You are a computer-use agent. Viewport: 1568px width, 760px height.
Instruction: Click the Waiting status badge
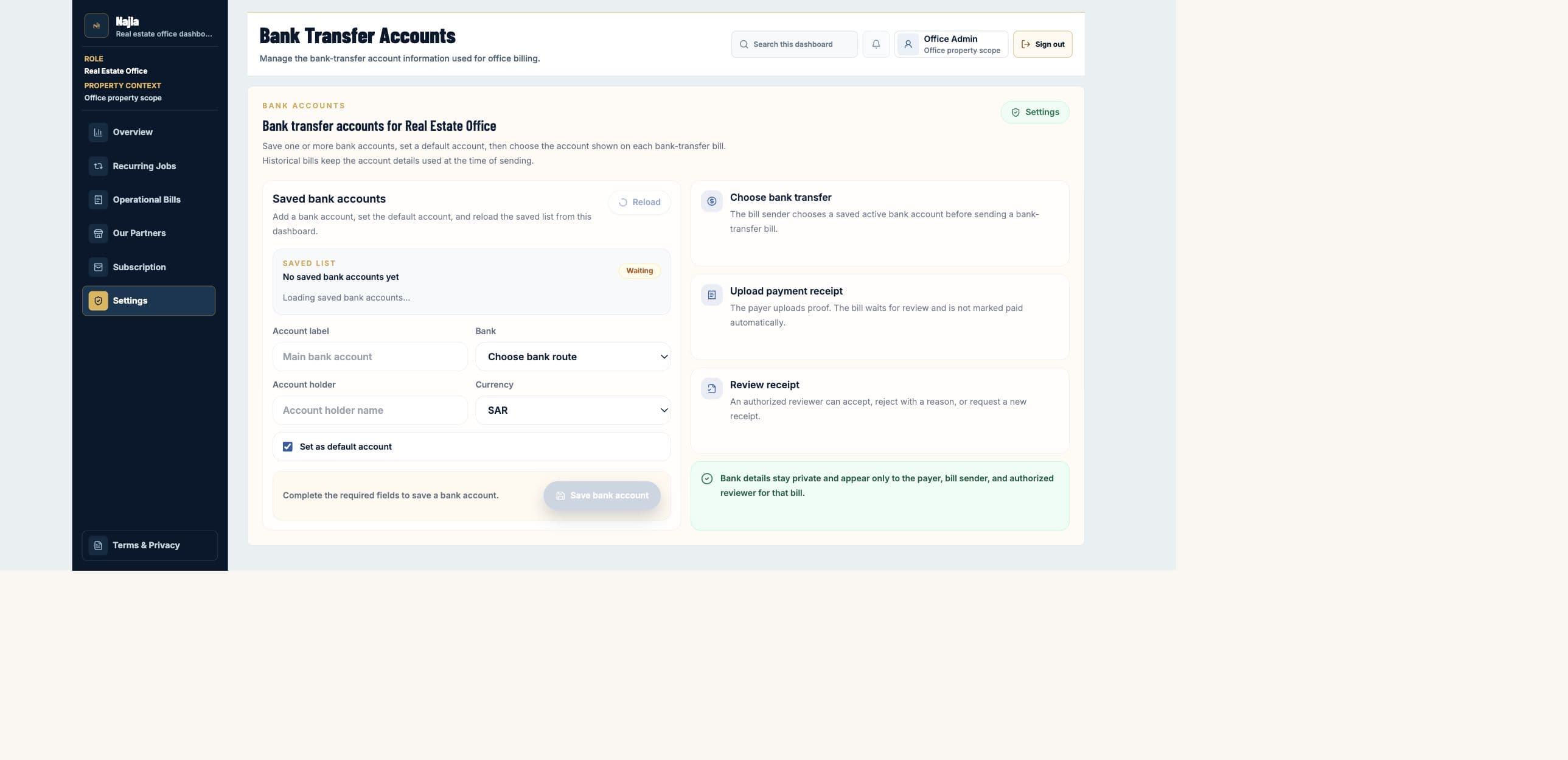click(x=639, y=271)
